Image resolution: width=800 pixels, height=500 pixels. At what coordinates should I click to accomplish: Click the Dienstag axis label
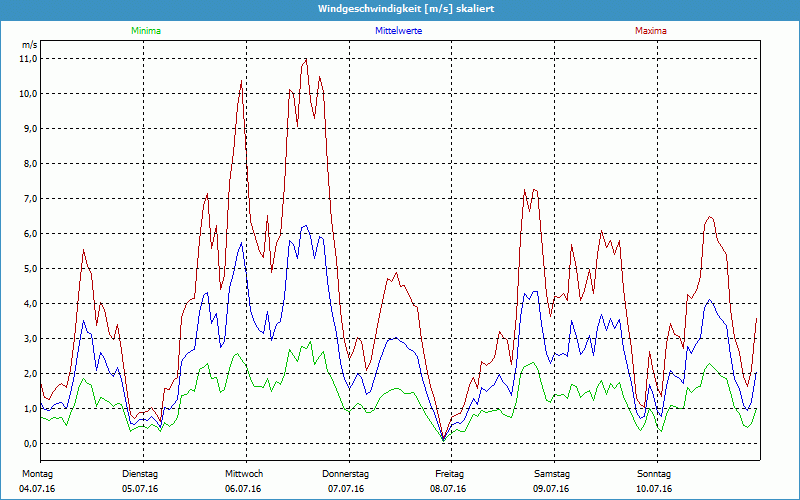point(140,474)
